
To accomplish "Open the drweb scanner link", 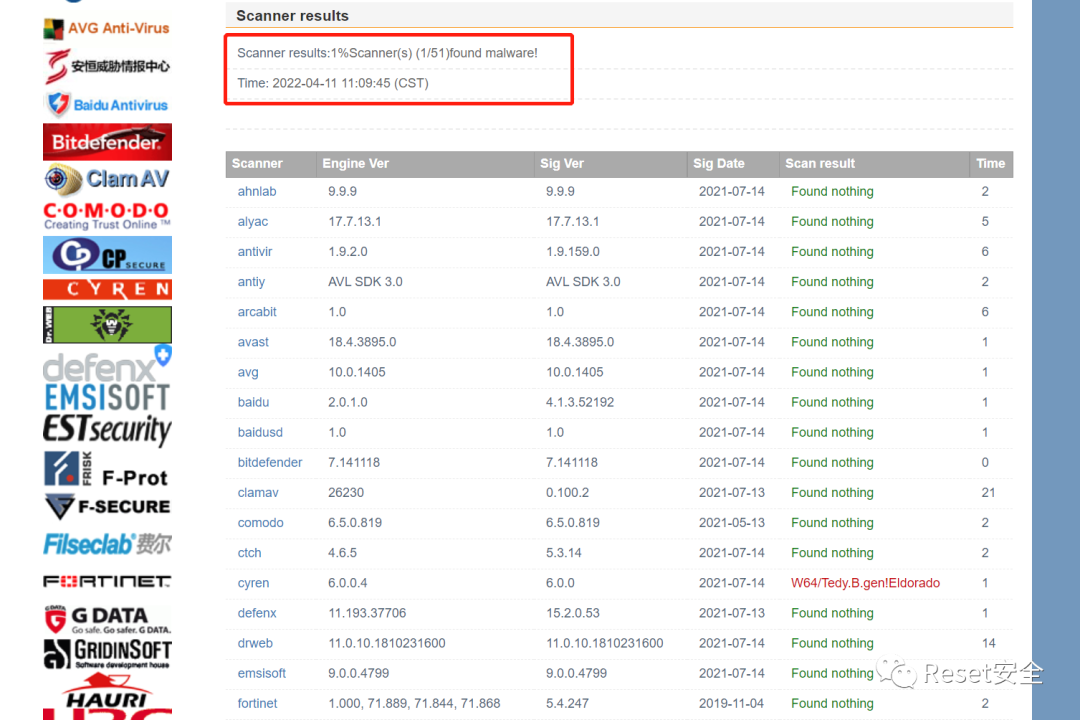I will 255,643.
